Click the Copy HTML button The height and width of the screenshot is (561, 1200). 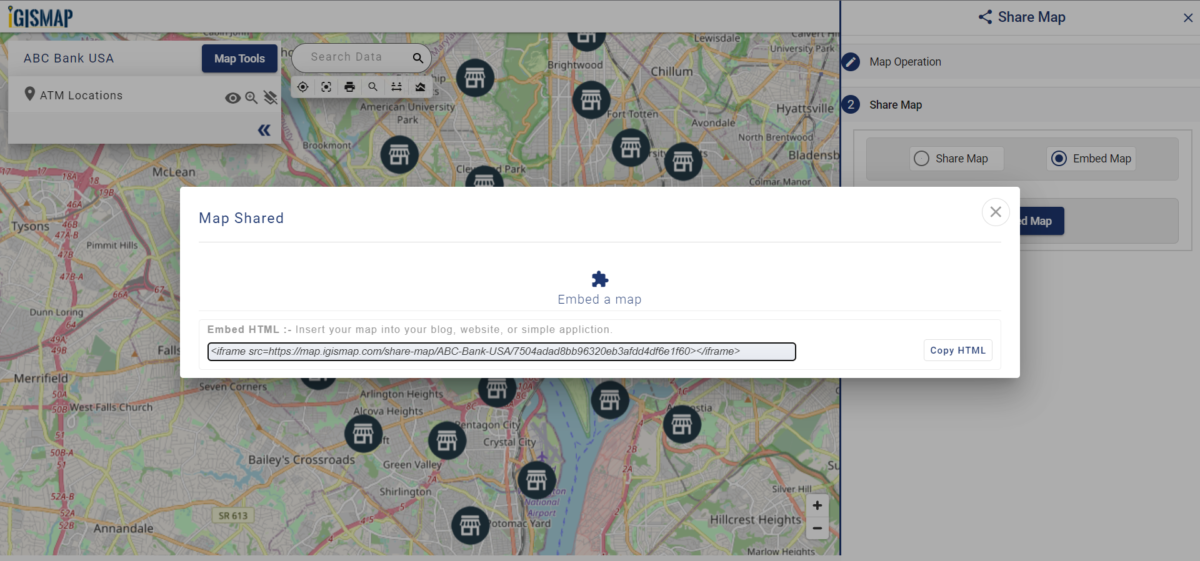pyautogui.click(x=957, y=351)
